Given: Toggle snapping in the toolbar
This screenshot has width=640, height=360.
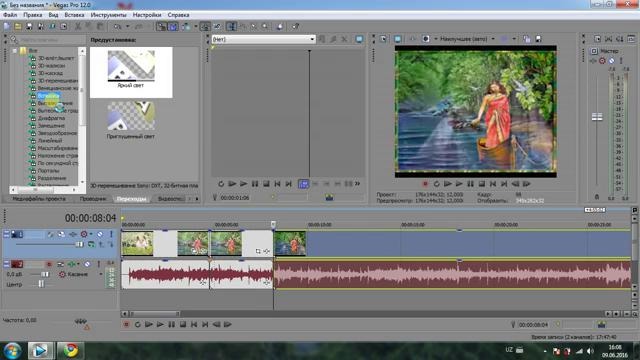Looking at the screenshot, I should pyautogui.click(x=162, y=27).
